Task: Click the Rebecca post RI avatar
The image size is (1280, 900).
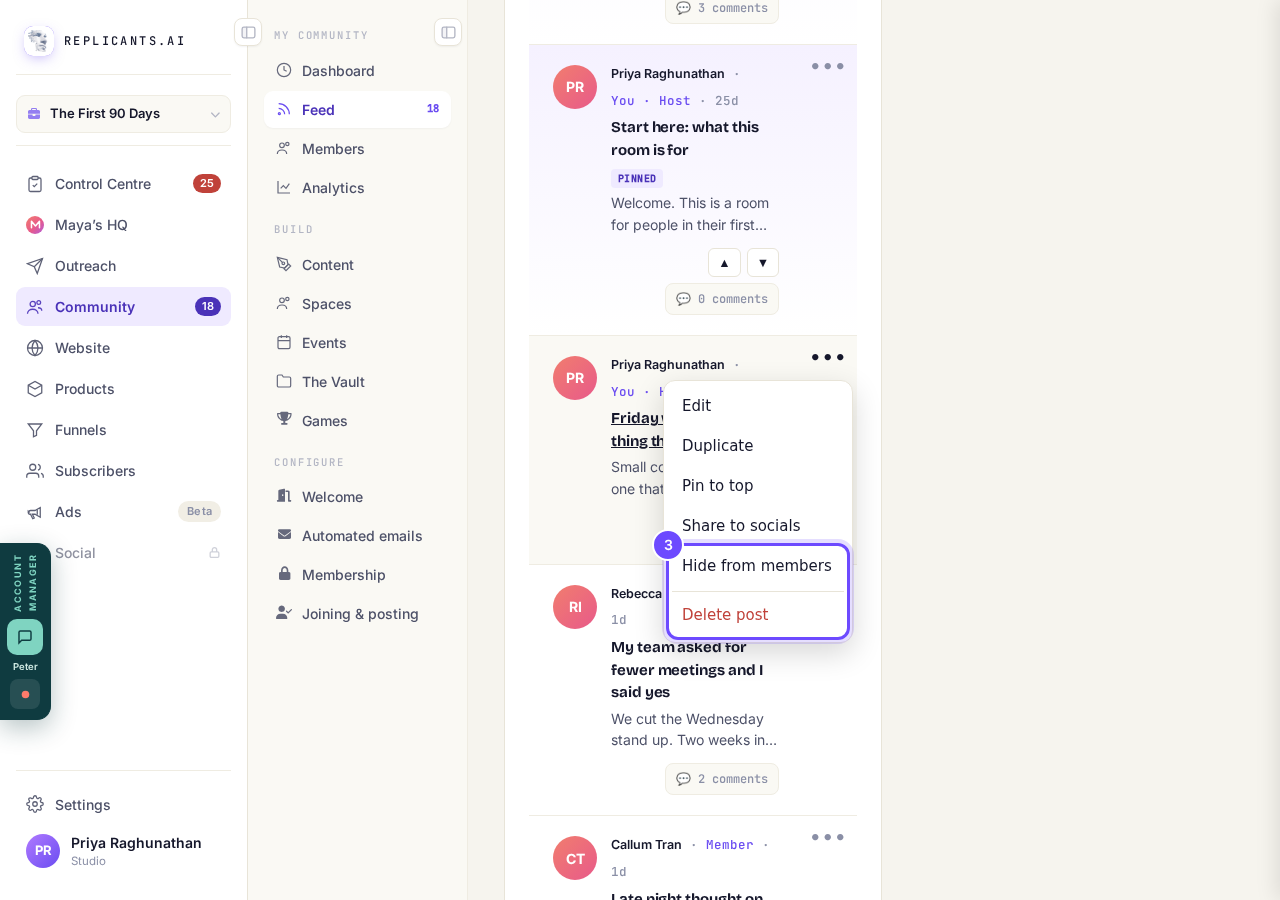Action: [575, 607]
